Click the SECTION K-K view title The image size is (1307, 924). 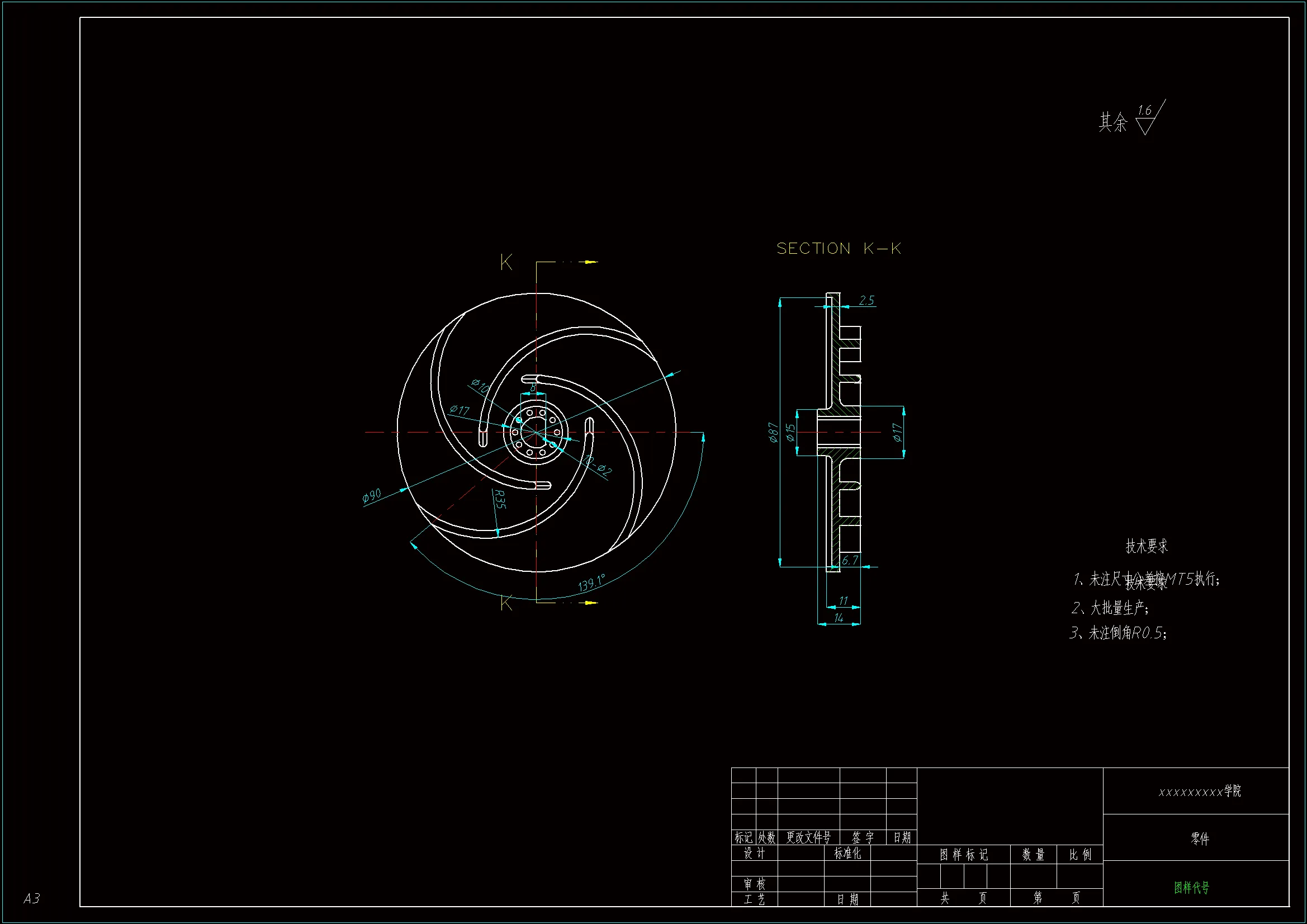coord(839,249)
